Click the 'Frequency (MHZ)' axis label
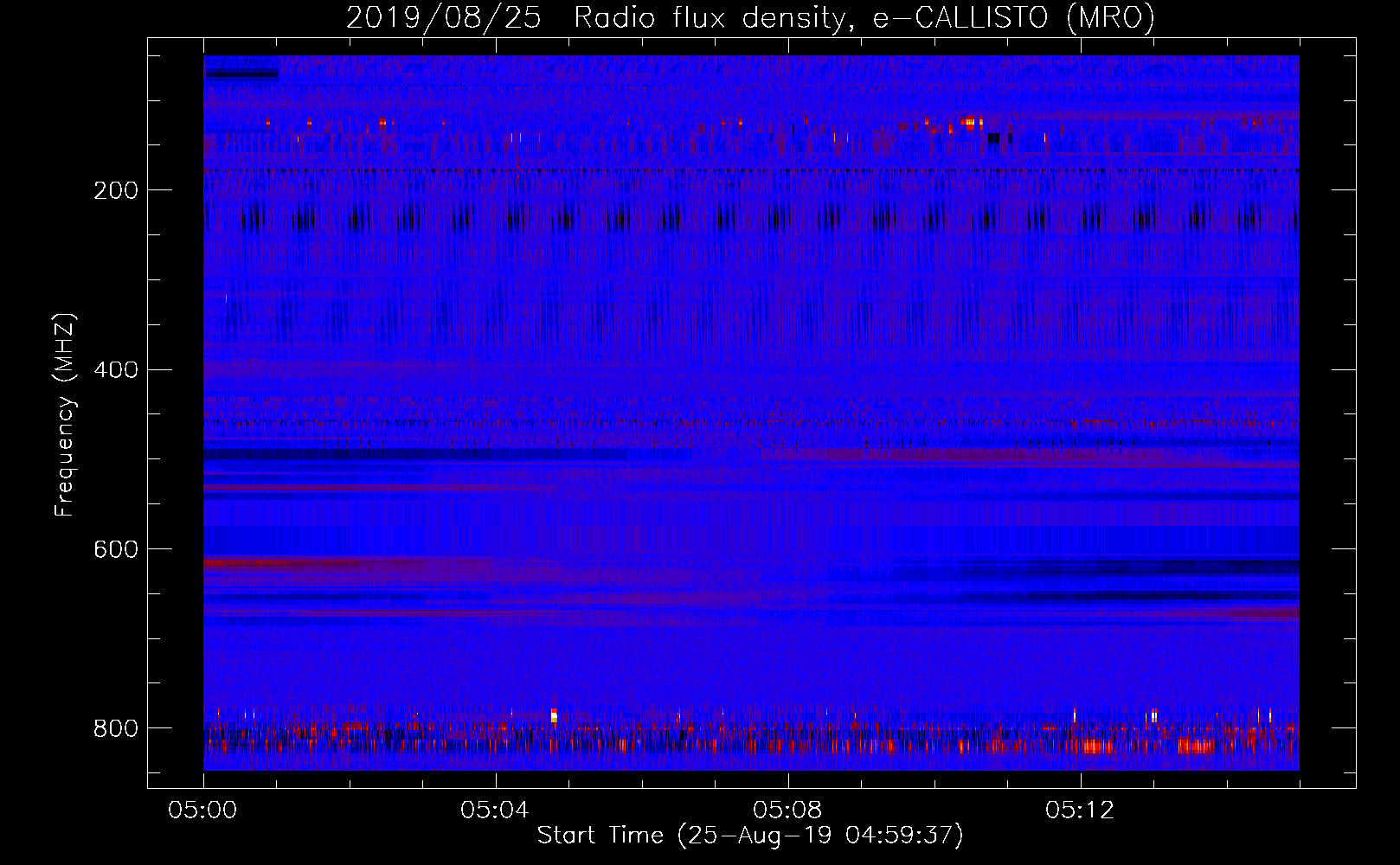 point(64,414)
